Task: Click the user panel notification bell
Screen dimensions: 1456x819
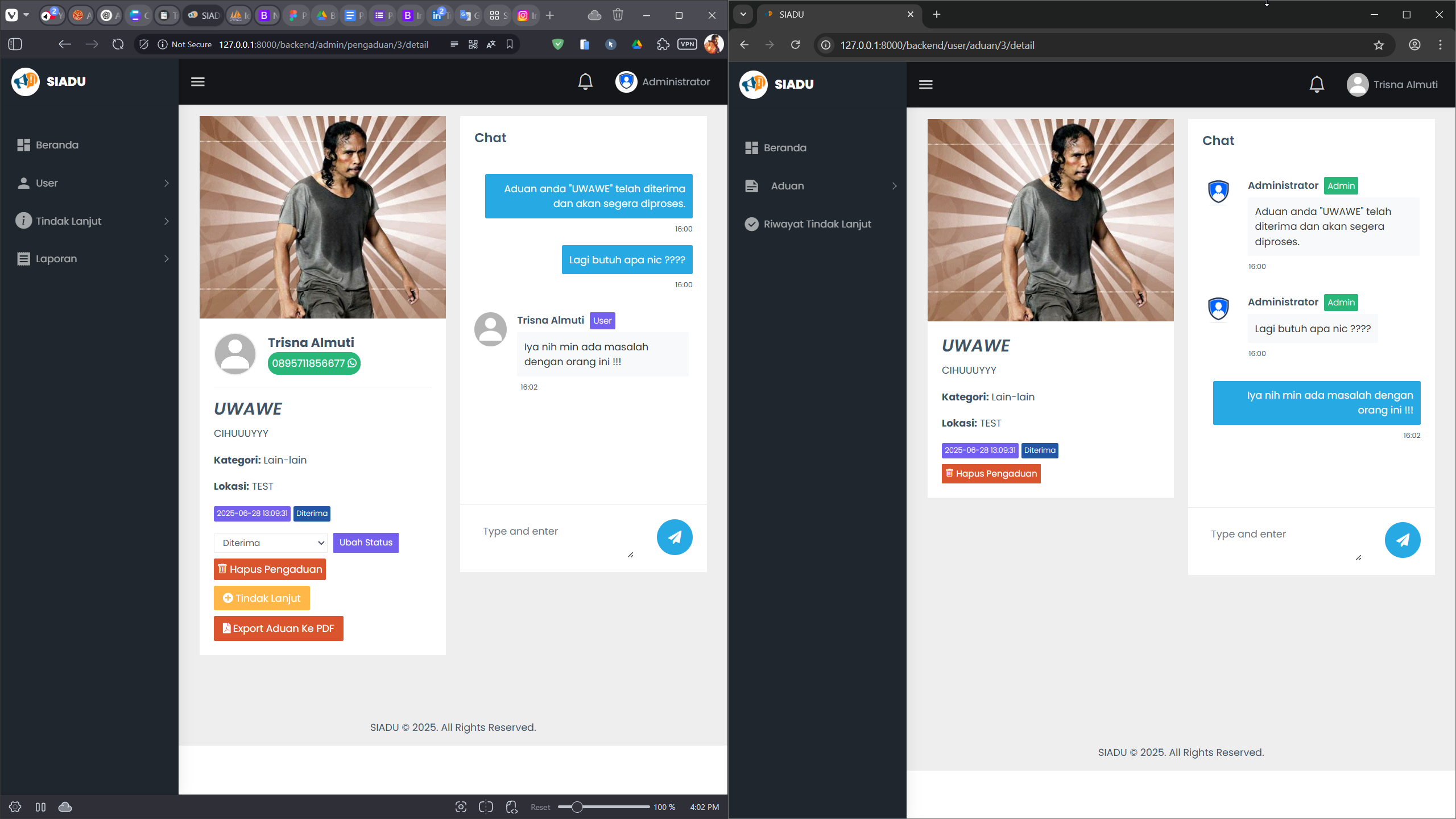Action: click(1317, 85)
